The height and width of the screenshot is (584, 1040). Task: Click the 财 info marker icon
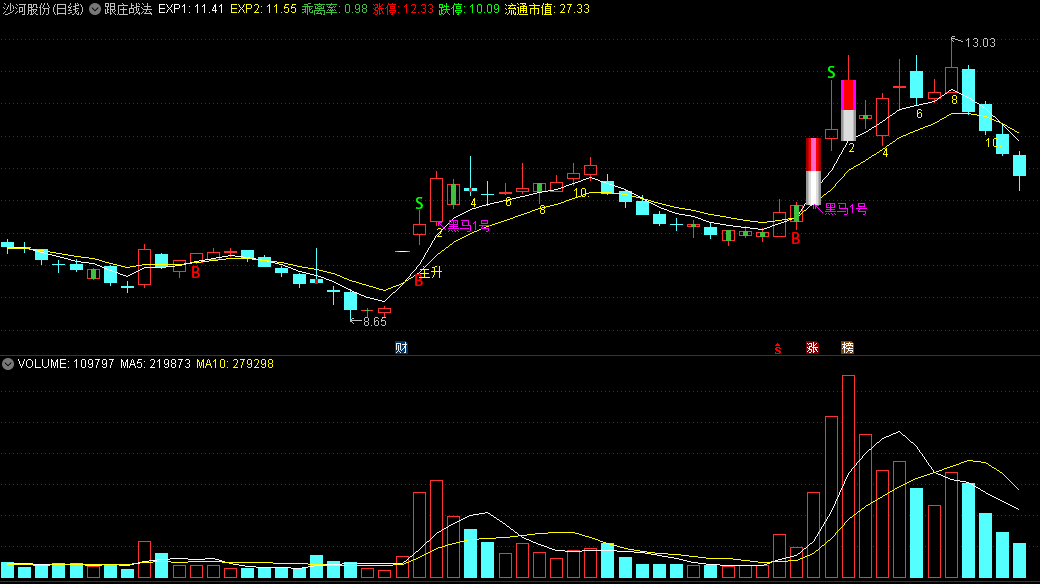pos(401,348)
